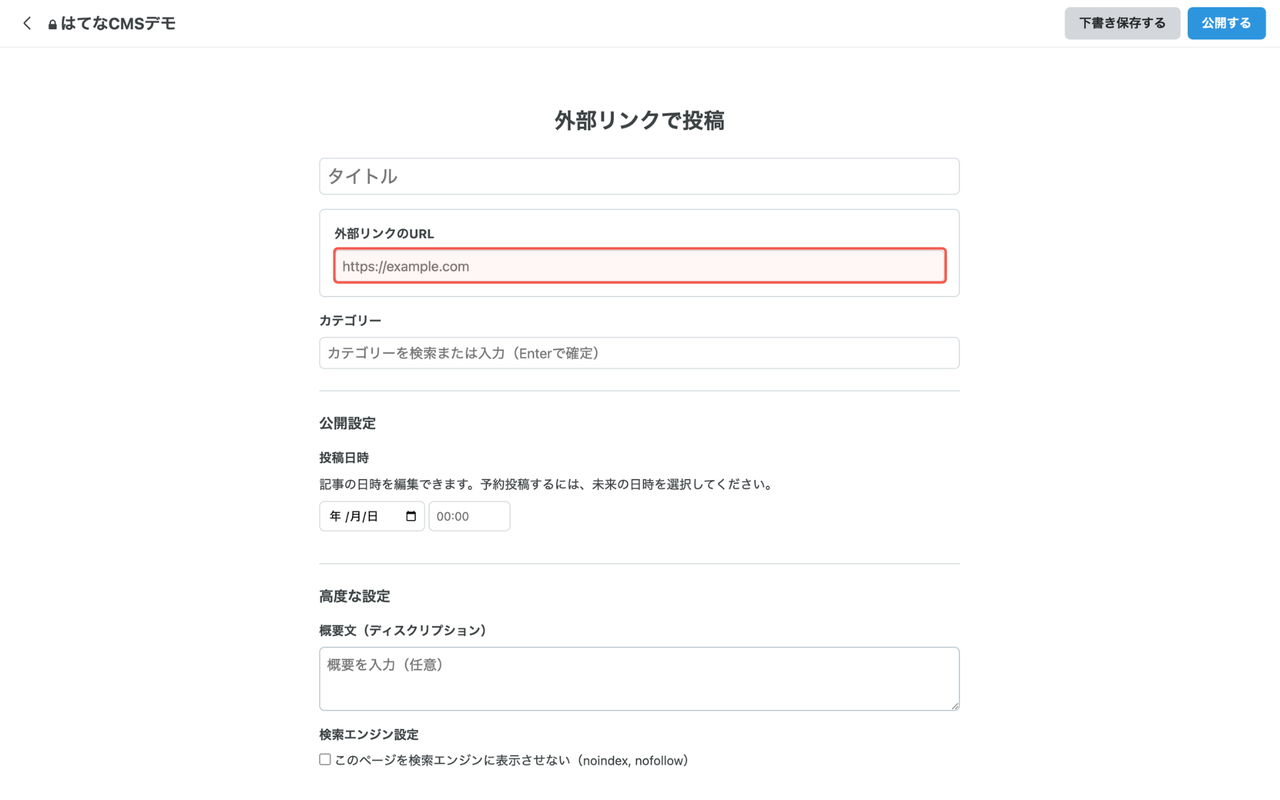Click the textarea resize grip corner
Image resolution: width=1280 pixels, height=800 pixels.
(955, 706)
